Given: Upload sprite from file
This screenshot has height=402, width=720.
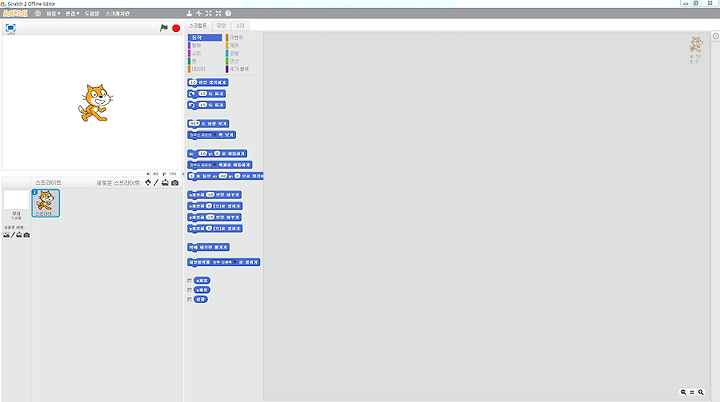Looking at the screenshot, I should click(x=165, y=183).
